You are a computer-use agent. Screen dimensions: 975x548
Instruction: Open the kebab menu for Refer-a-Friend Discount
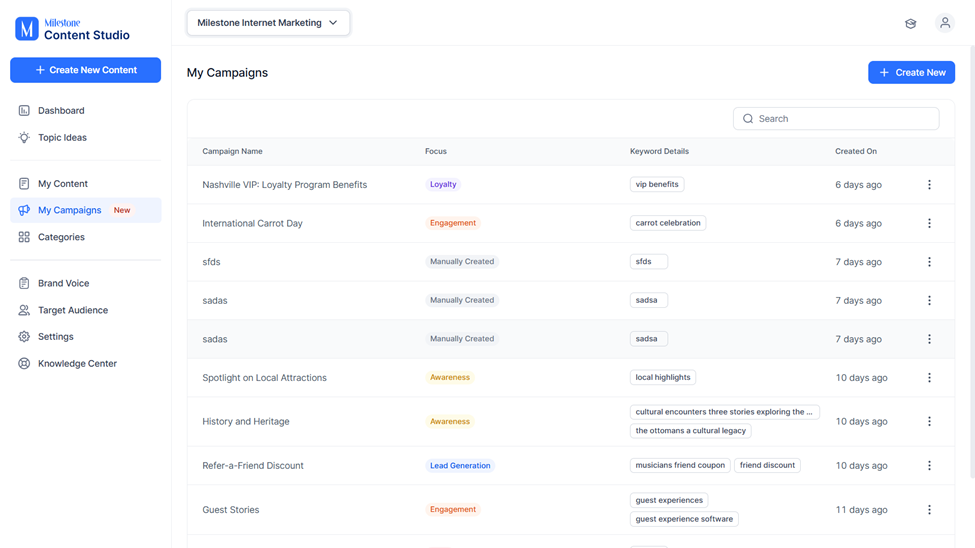pyautogui.click(x=929, y=465)
